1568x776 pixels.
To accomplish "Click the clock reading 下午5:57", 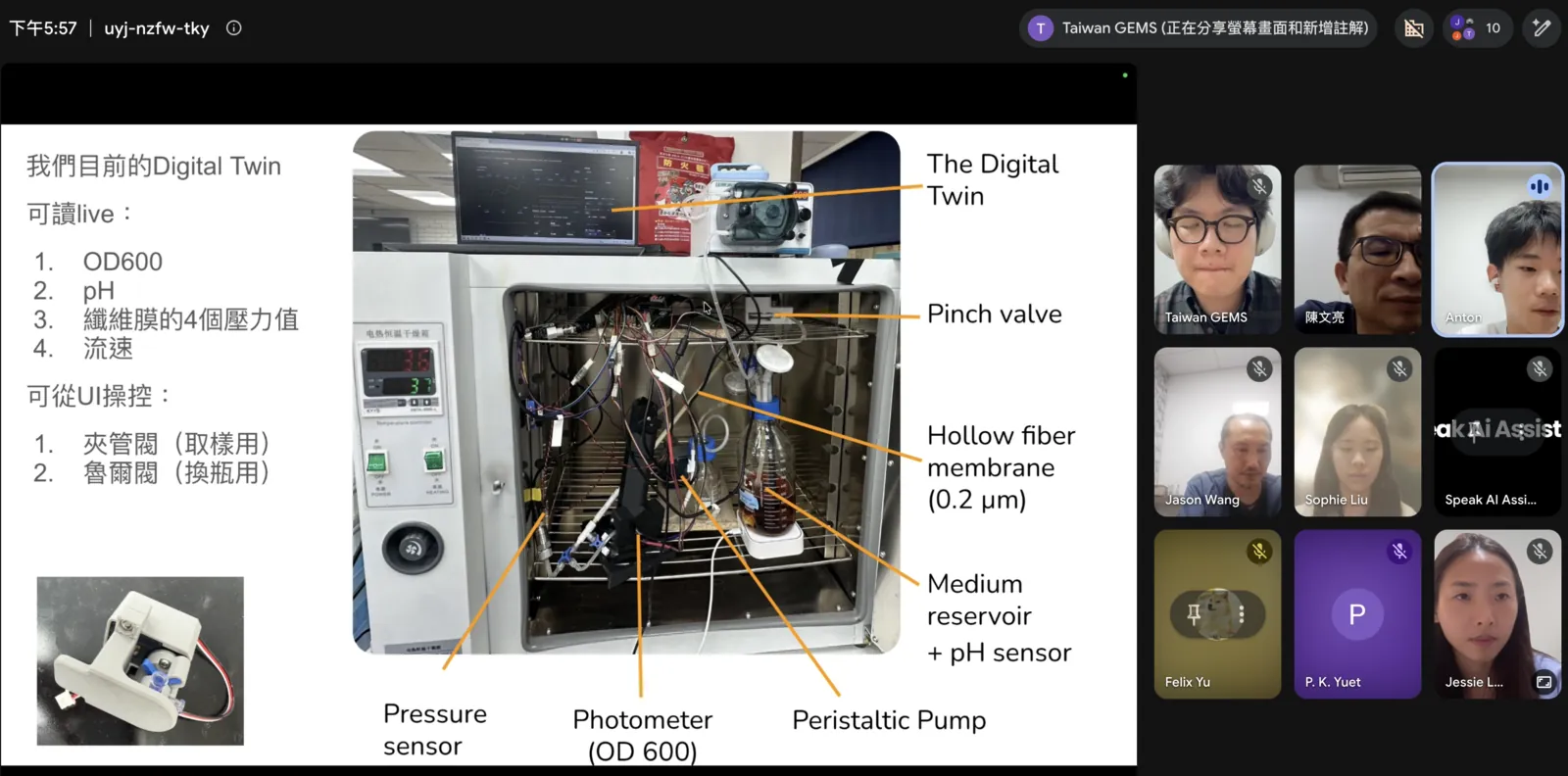I will (43, 28).
